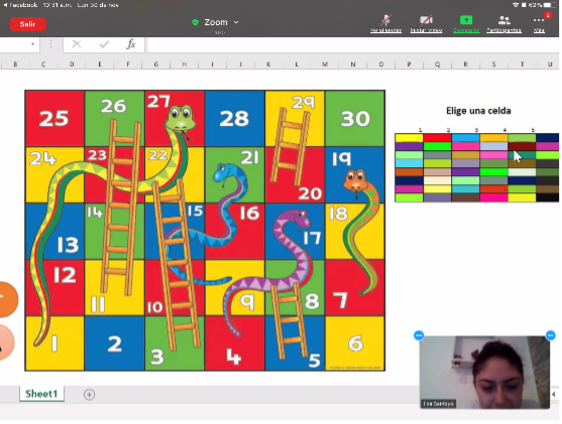This screenshot has height=424, width=562.
Task: Click the formula bar cancel X icon
Action: tap(76, 44)
